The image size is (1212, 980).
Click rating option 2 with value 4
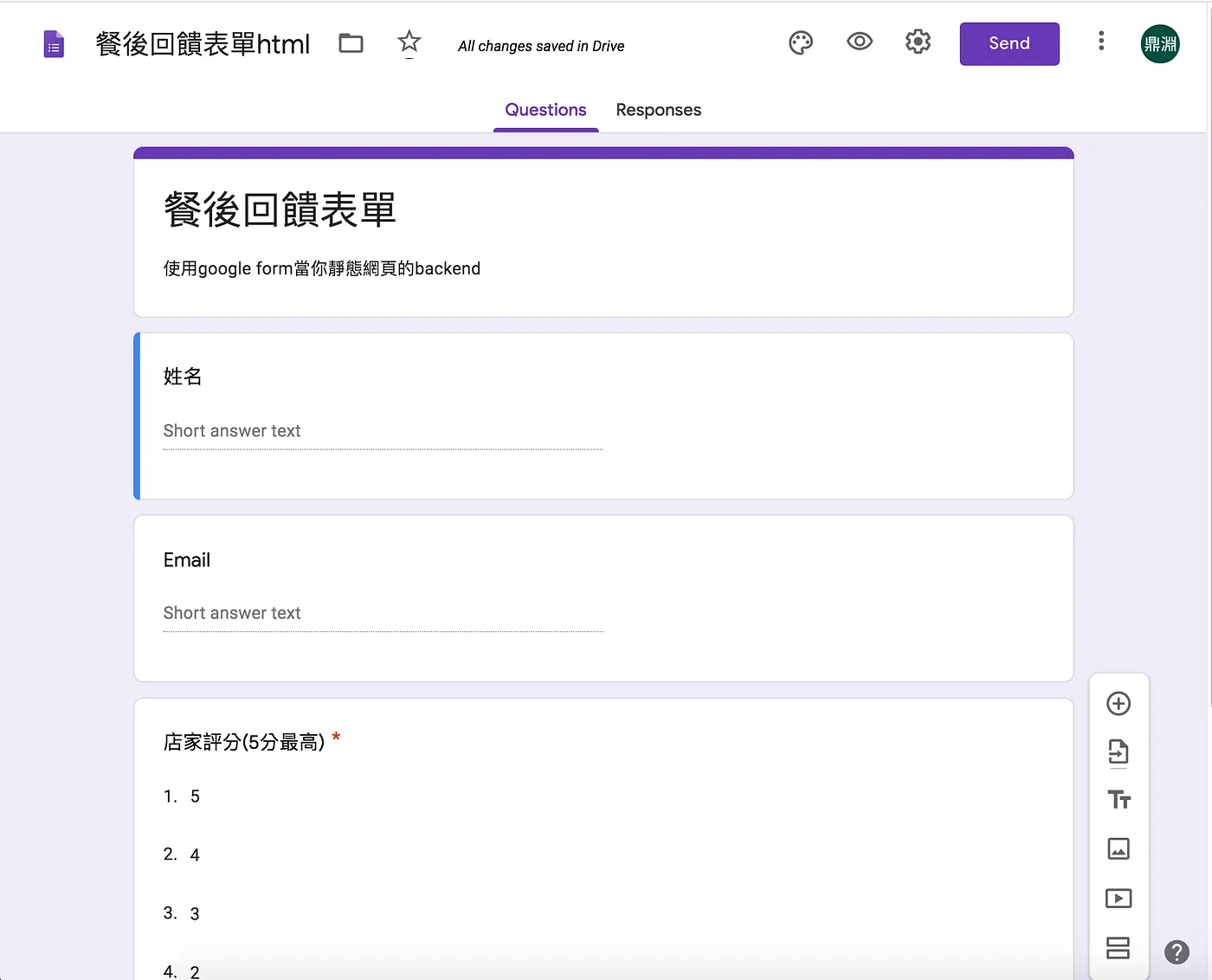point(195,855)
